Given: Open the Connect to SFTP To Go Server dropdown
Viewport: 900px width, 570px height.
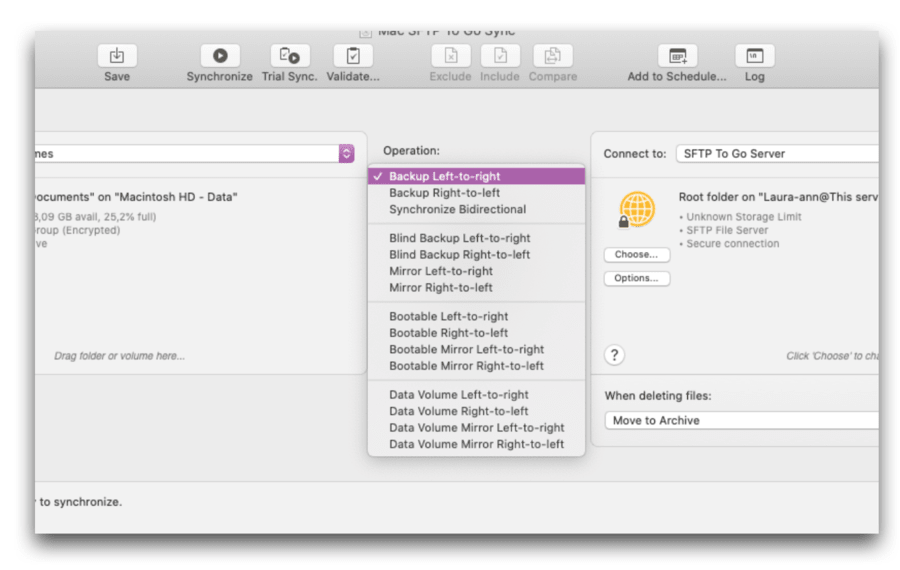Looking at the screenshot, I should 777,154.
